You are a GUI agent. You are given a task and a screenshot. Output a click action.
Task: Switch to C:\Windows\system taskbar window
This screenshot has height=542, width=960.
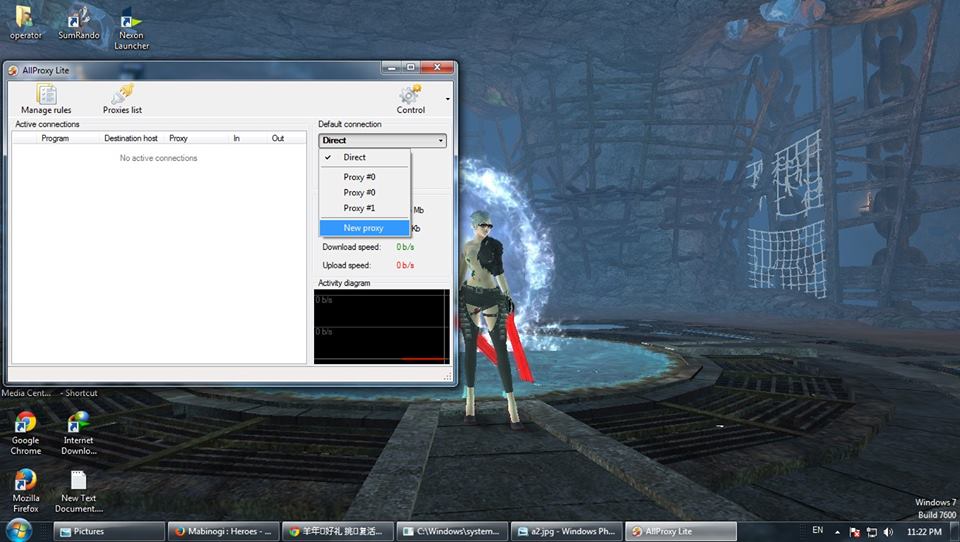452,532
